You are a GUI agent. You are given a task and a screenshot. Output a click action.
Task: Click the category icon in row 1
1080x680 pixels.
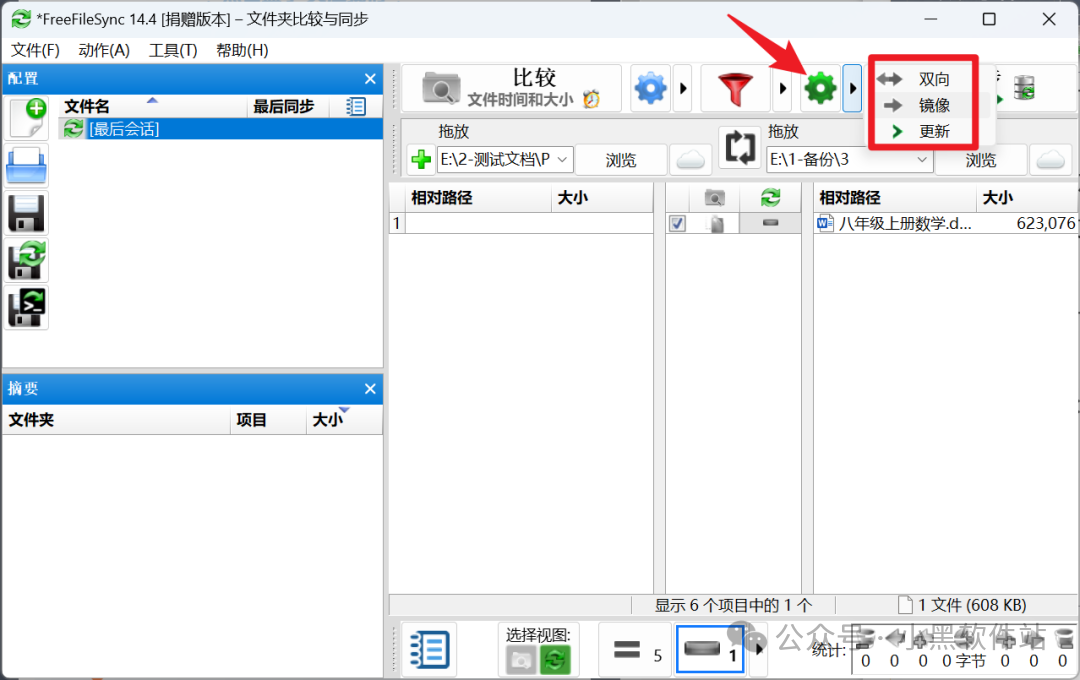[x=715, y=223]
